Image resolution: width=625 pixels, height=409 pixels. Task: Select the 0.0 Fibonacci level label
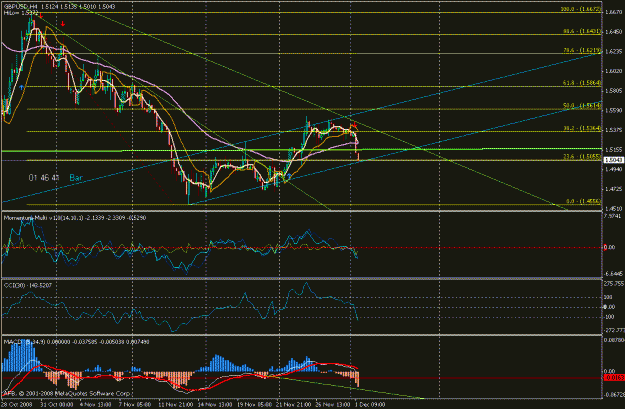point(584,201)
